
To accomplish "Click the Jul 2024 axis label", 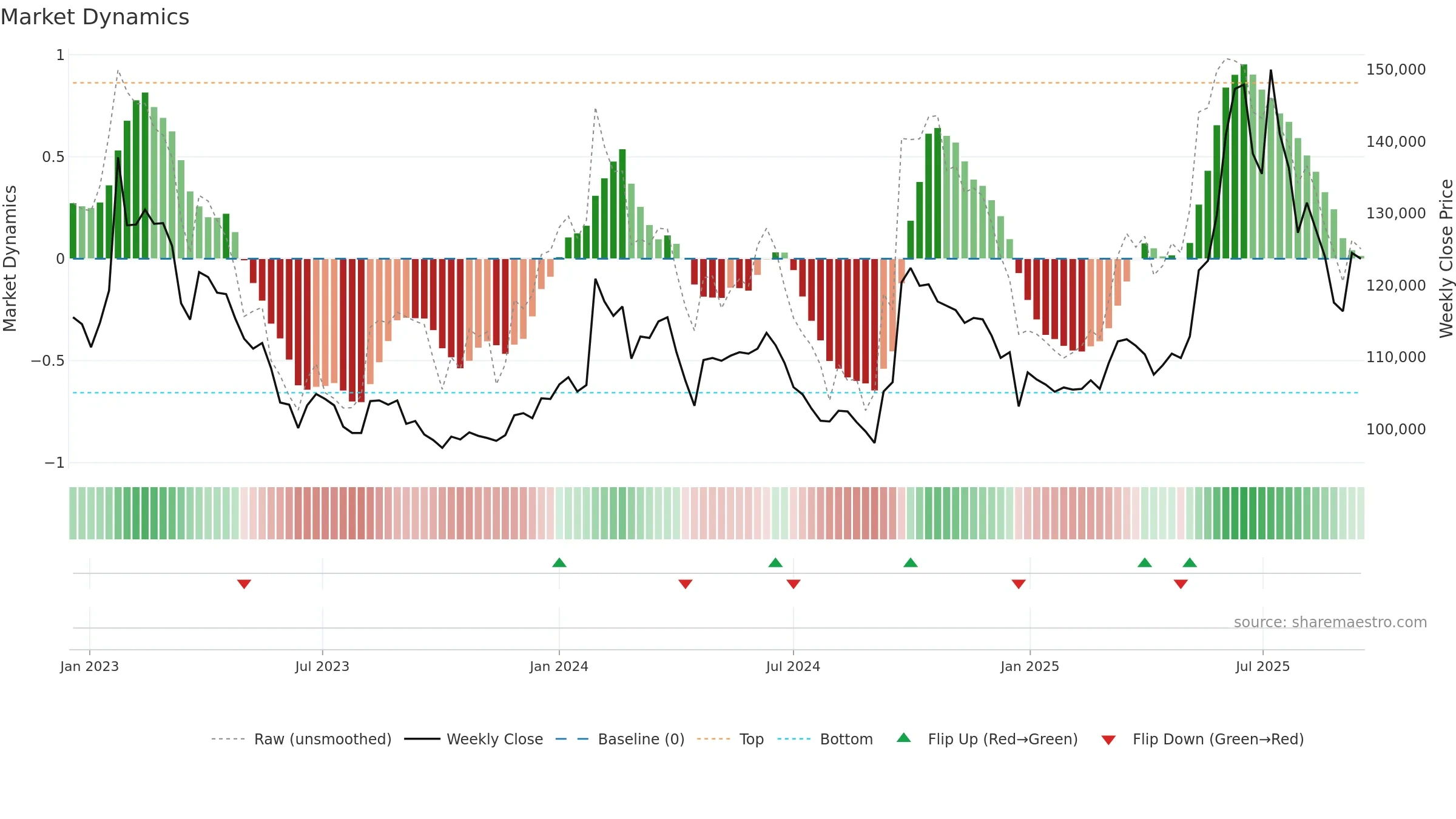I will [793, 666].
